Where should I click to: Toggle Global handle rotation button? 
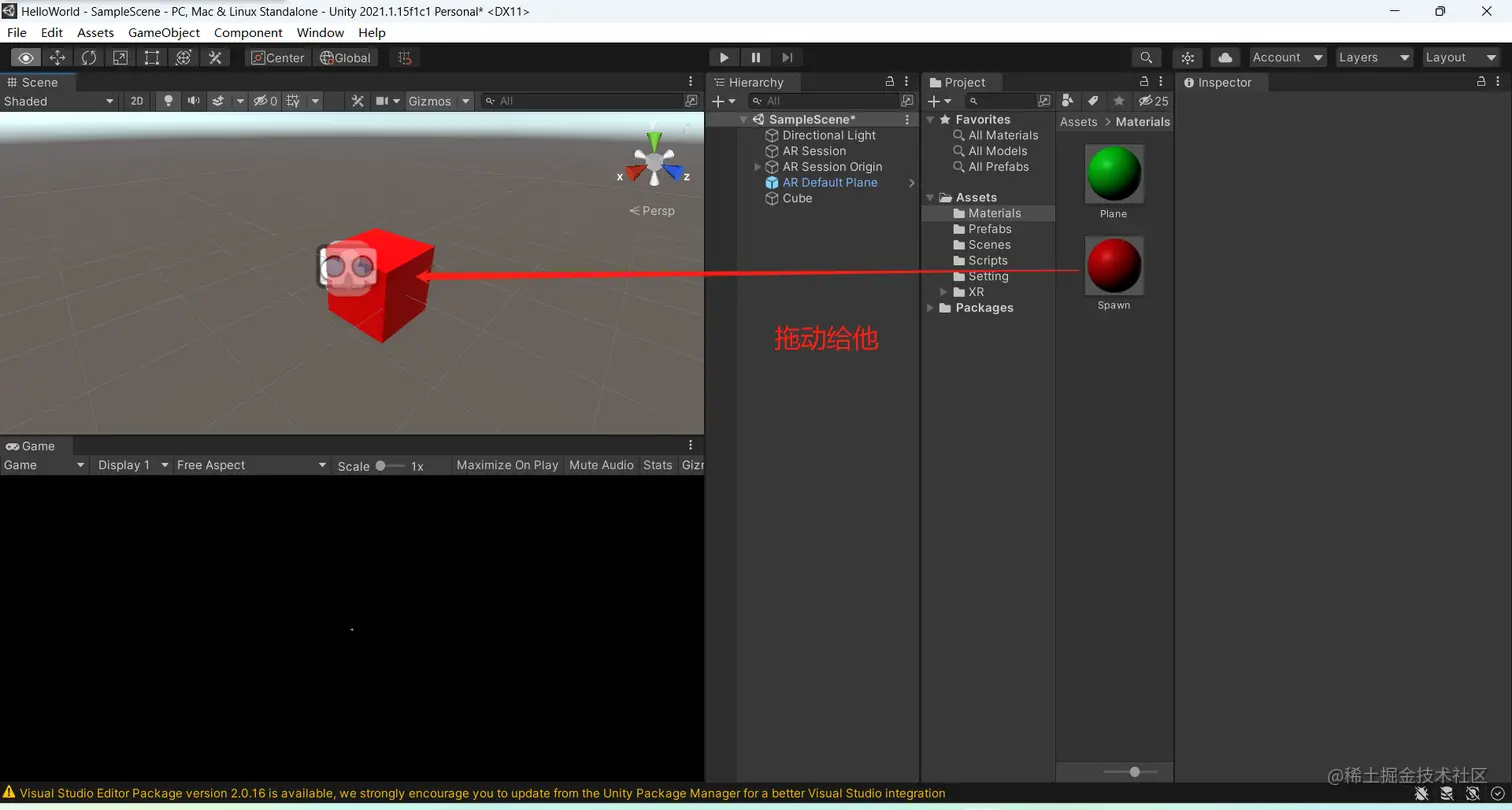click(345, 58)
